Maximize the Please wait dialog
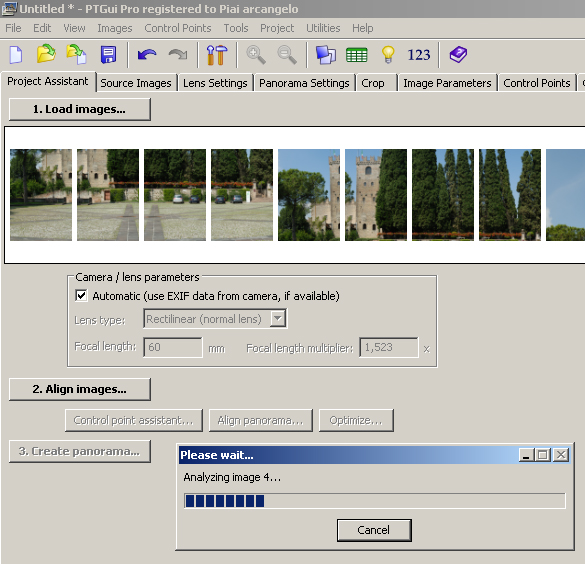The image size is (585, 564). coord(543,455)
